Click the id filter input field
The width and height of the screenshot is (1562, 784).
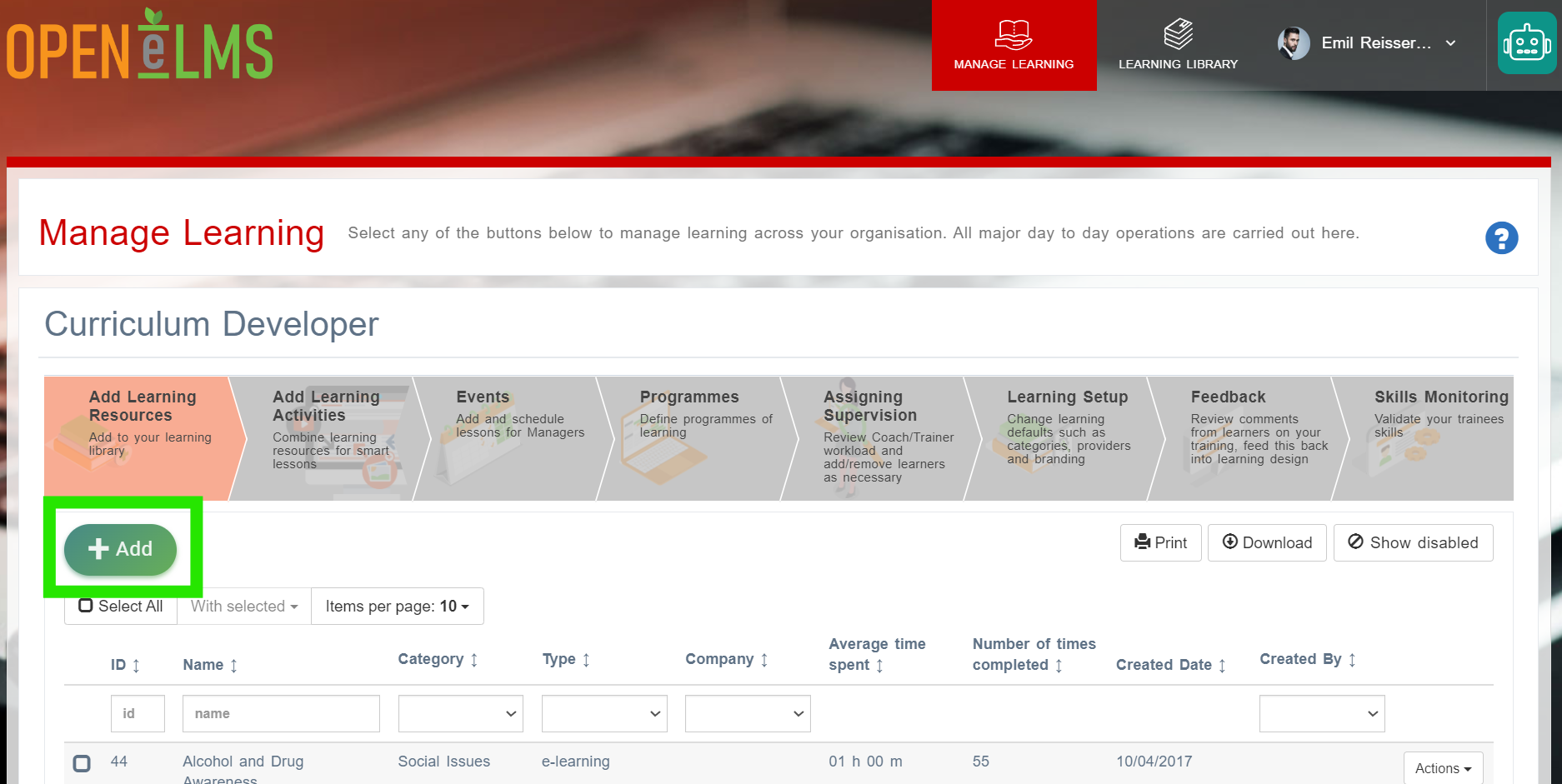point(138,714)
